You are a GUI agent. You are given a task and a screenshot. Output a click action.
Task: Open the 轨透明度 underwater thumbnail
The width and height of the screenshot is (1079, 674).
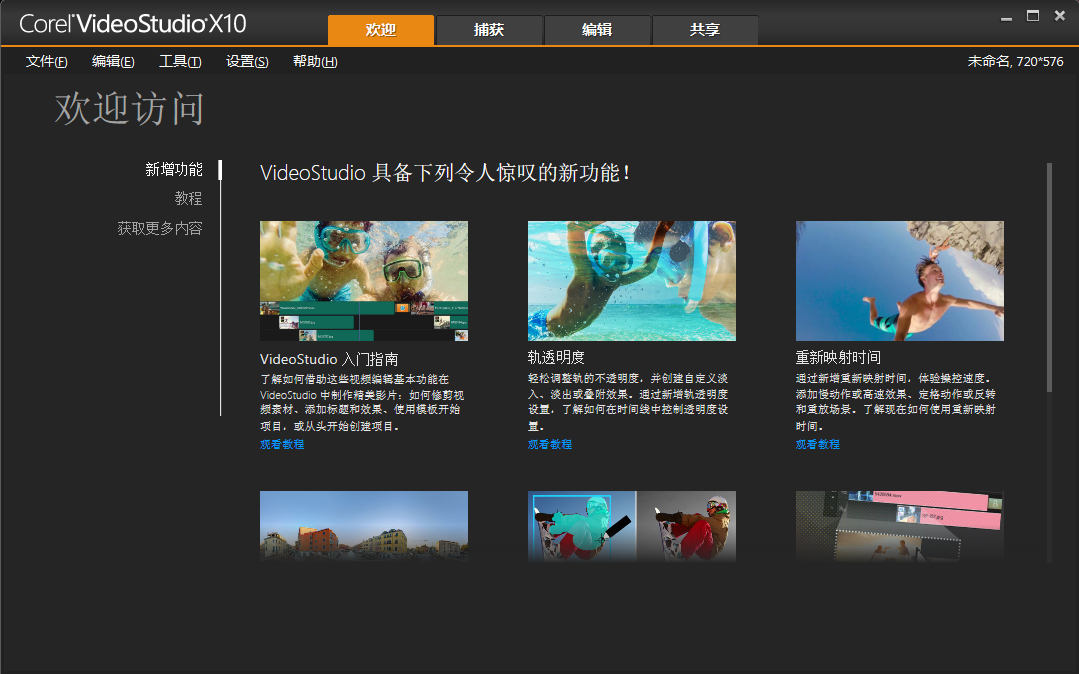pyautogui.click(x=632, y=281)
